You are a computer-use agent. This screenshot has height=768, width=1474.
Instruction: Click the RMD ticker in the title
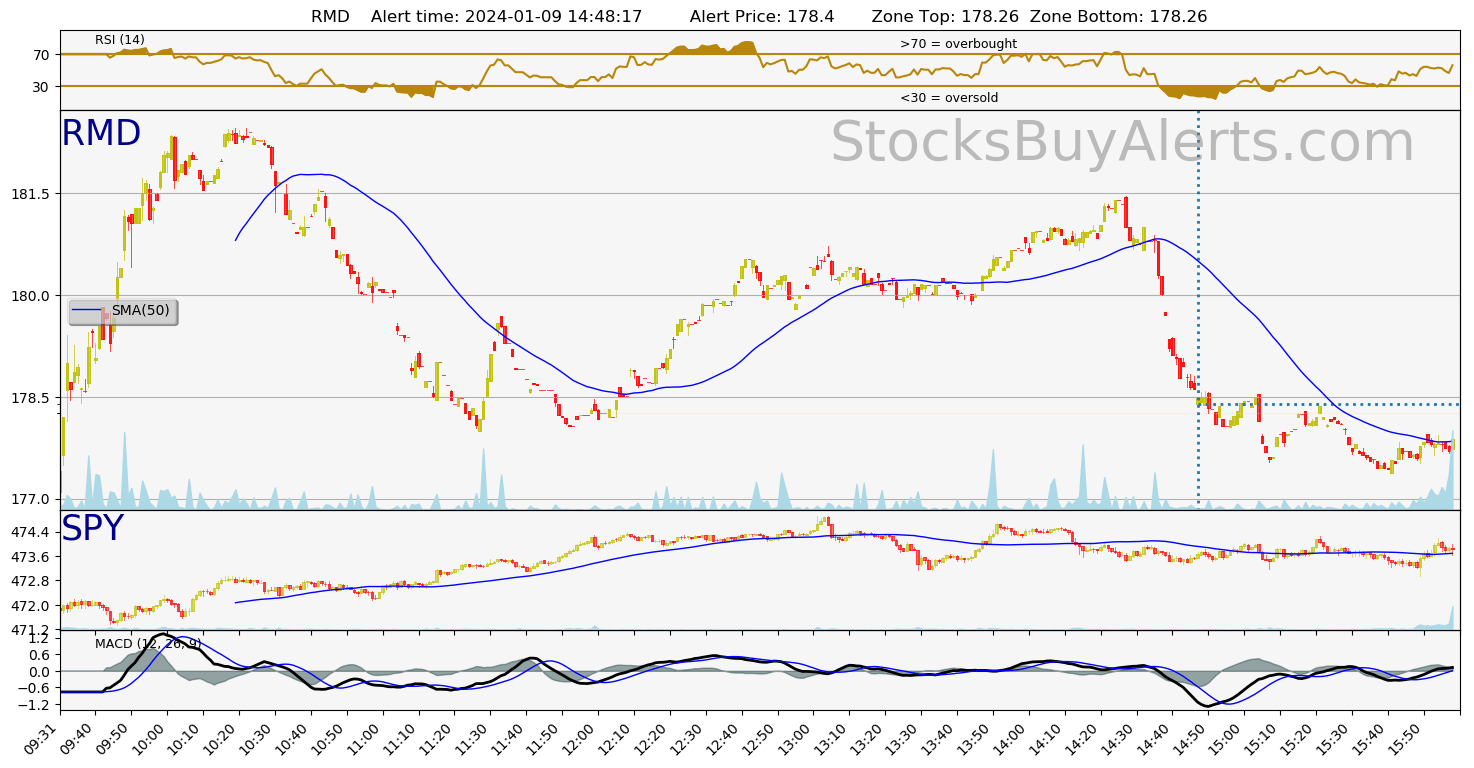(330, 16)
